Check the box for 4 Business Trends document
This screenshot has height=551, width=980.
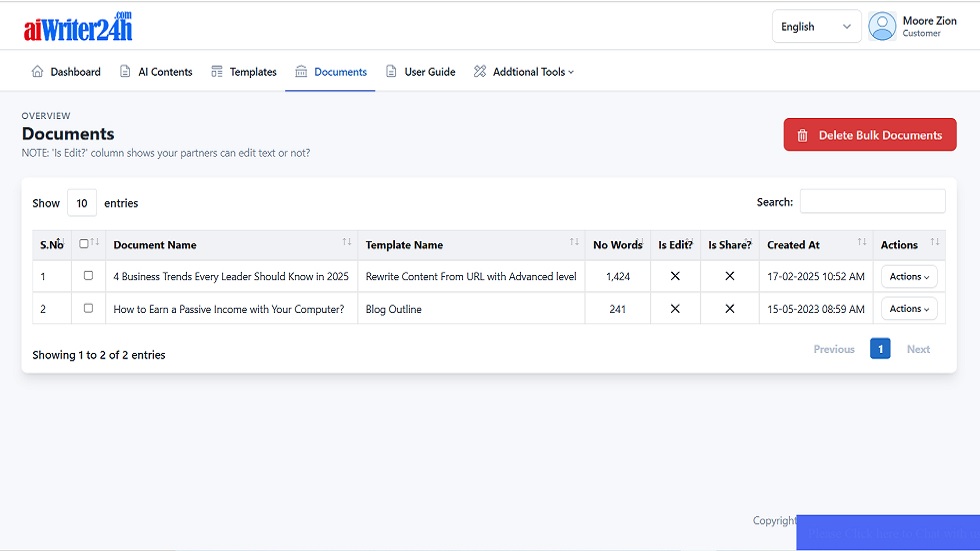coord(88,276)
